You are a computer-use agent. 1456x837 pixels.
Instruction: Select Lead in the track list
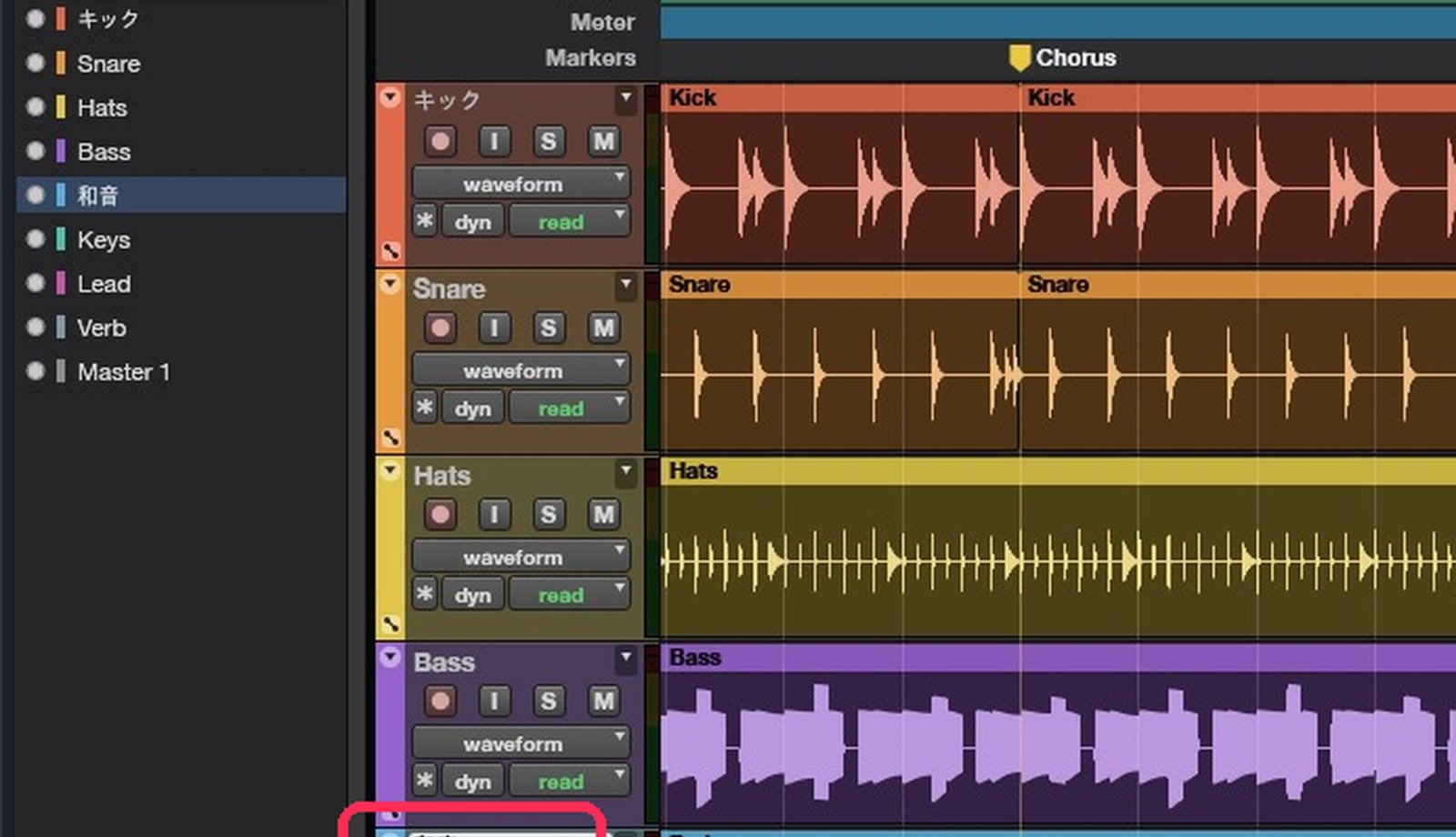(104, 284)
